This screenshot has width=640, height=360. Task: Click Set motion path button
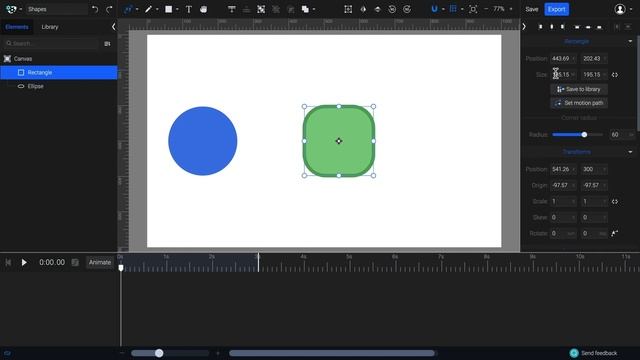pyautogui.click(x=579, y=103)
